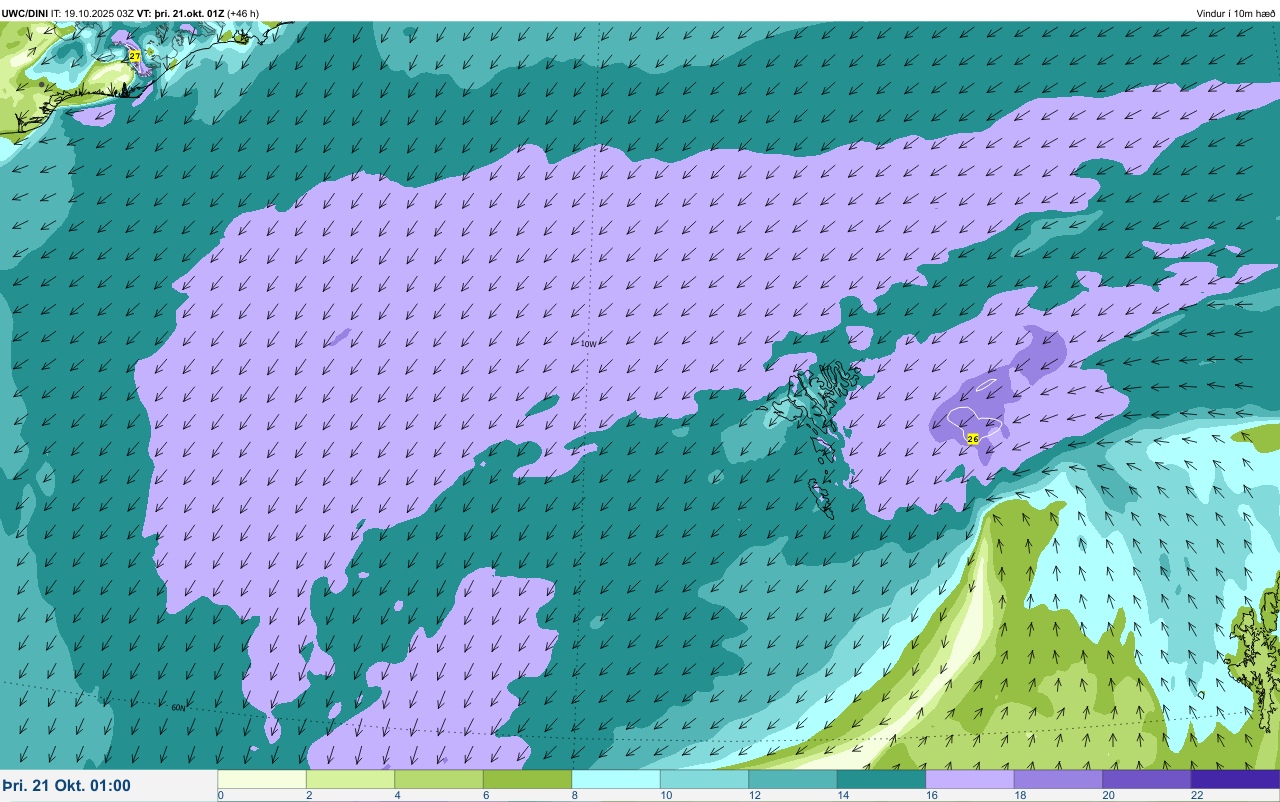Click the 60N latitude label

178,707
